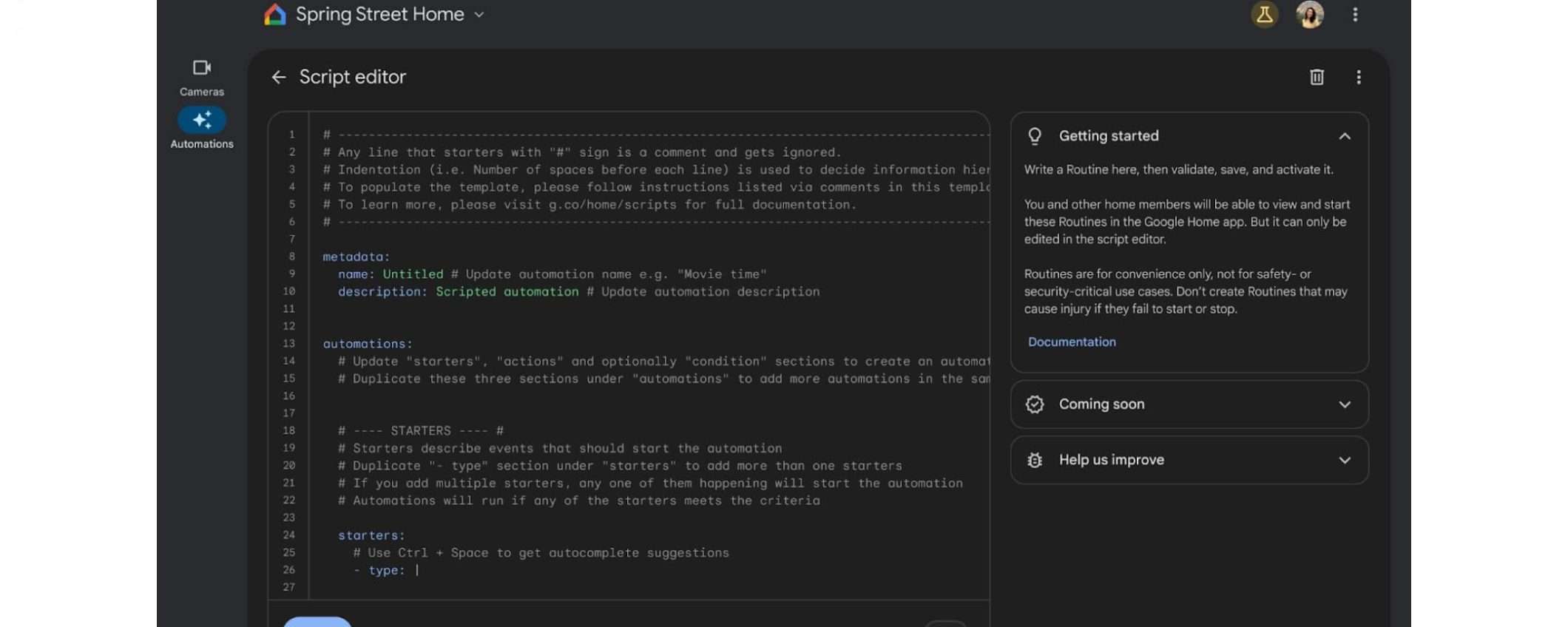
Task: Click the Untitled name value in code
Action: click(x=413, y=274)
